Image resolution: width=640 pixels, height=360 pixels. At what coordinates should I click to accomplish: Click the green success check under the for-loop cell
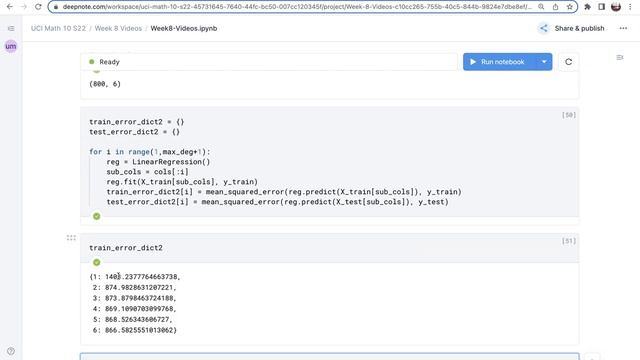coord(97,216)
